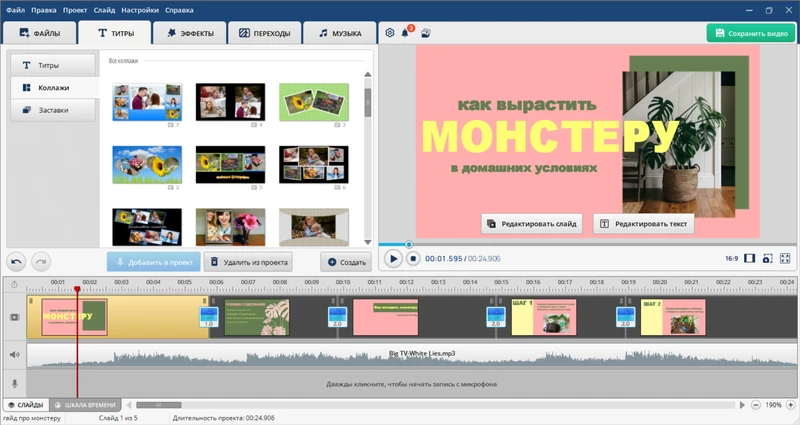Open the Файл menu
Screen dimensions: 800x425
pyautogui.click(x=15, y=10)
